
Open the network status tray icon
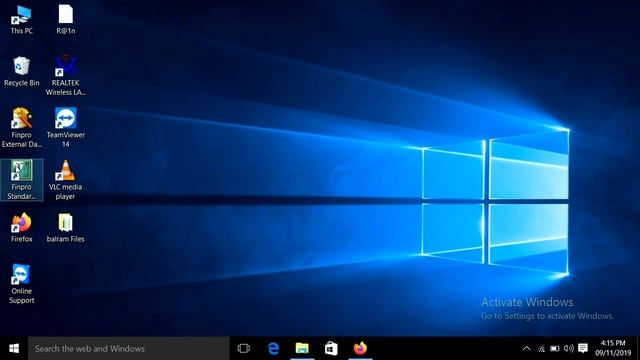(541, 349)
